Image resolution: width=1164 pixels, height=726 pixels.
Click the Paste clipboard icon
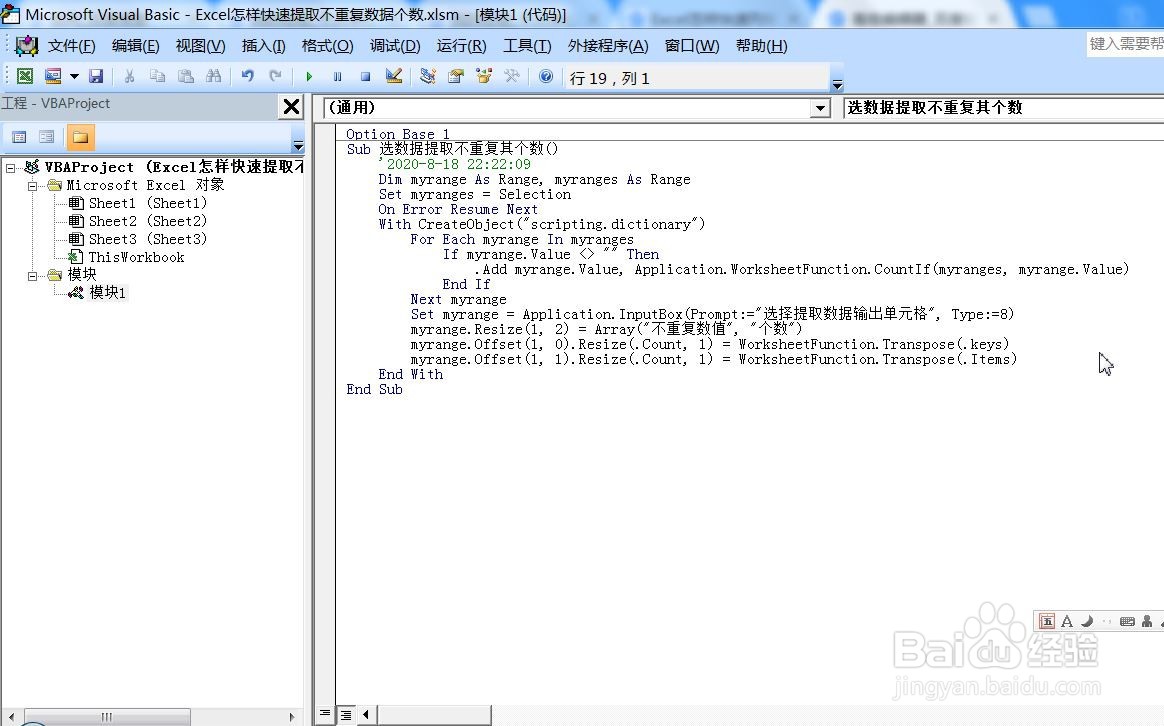(186, 76)
